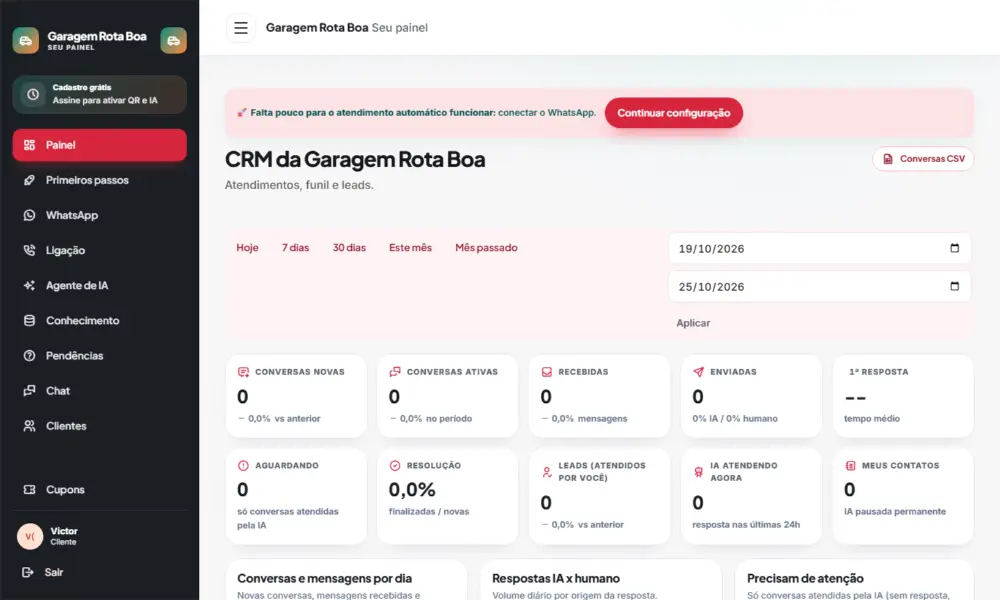
Task: Go to Primeiros passos in the sidebar
Action: tap(99, 180)
